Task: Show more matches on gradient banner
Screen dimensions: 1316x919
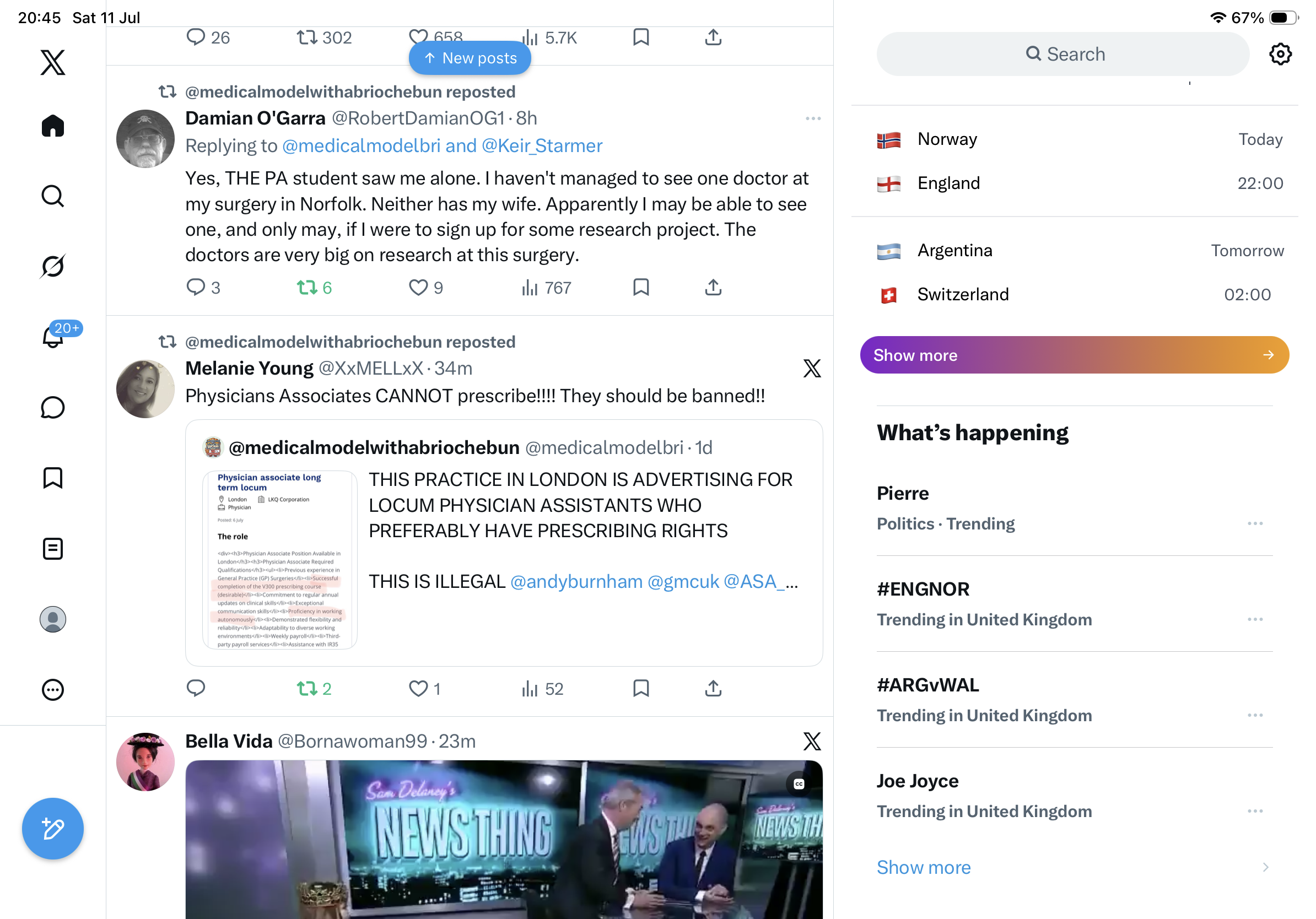Action: (x=1074, y=355)
